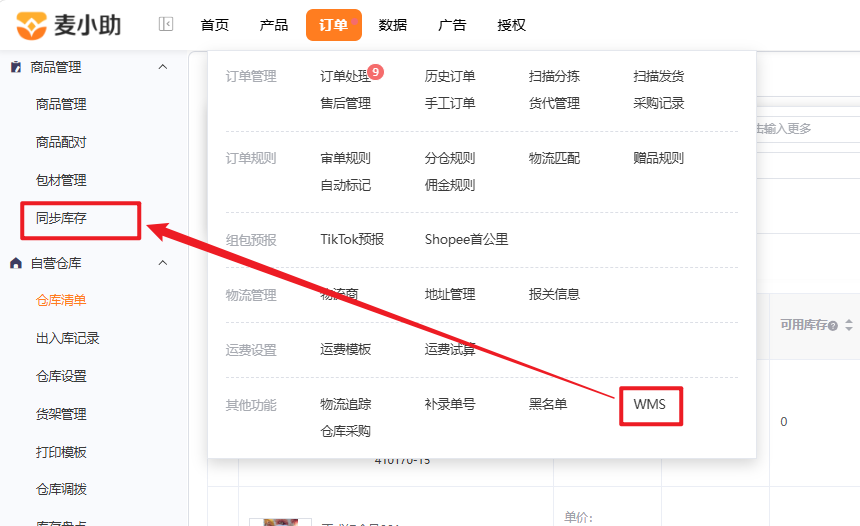Choose 地址管理 in the order menu
860x526 pixels.
pos(450,295)
